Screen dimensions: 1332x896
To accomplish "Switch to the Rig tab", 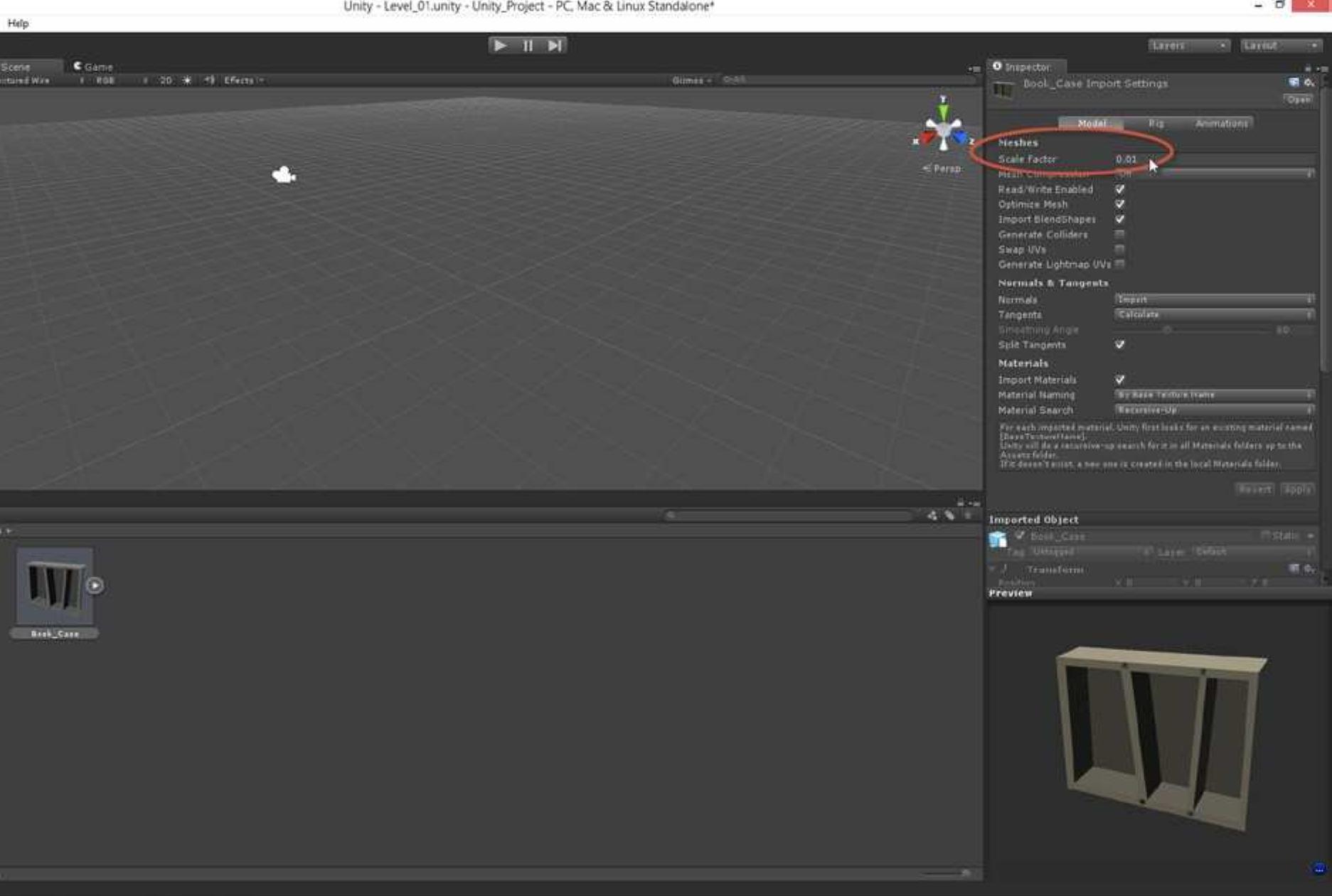I will pyautogui.click(x=1156, y=122).
